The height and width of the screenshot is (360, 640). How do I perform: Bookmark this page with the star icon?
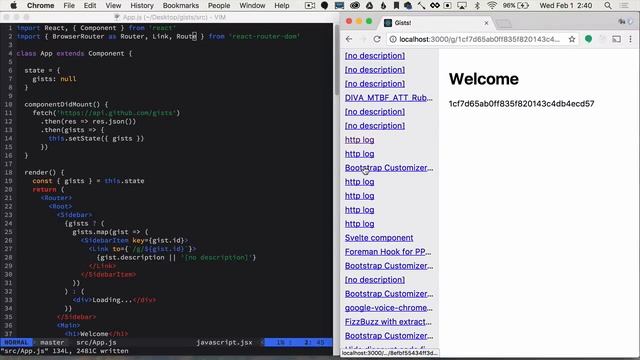[x=572, y=39]
